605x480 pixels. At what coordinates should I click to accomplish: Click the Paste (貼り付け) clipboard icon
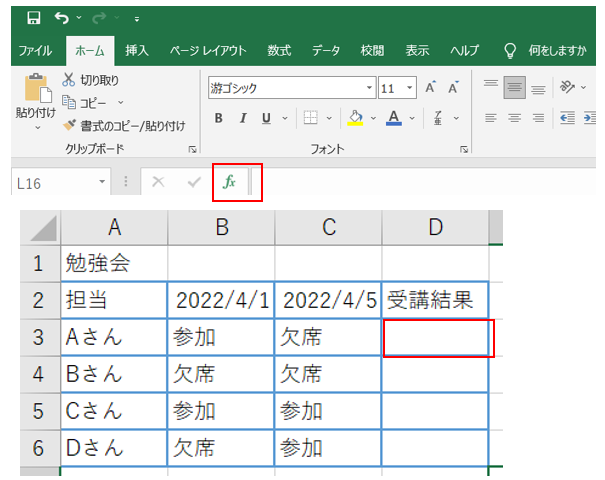34,90
